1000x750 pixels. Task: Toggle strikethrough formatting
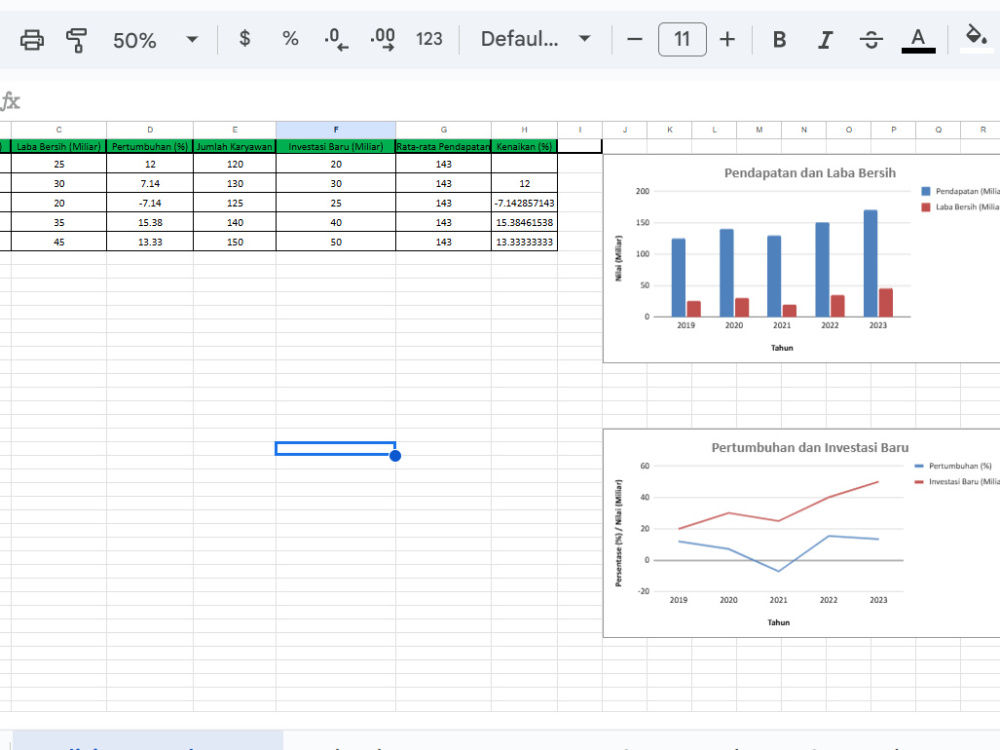pyautogui.click(x=871, y=40)
